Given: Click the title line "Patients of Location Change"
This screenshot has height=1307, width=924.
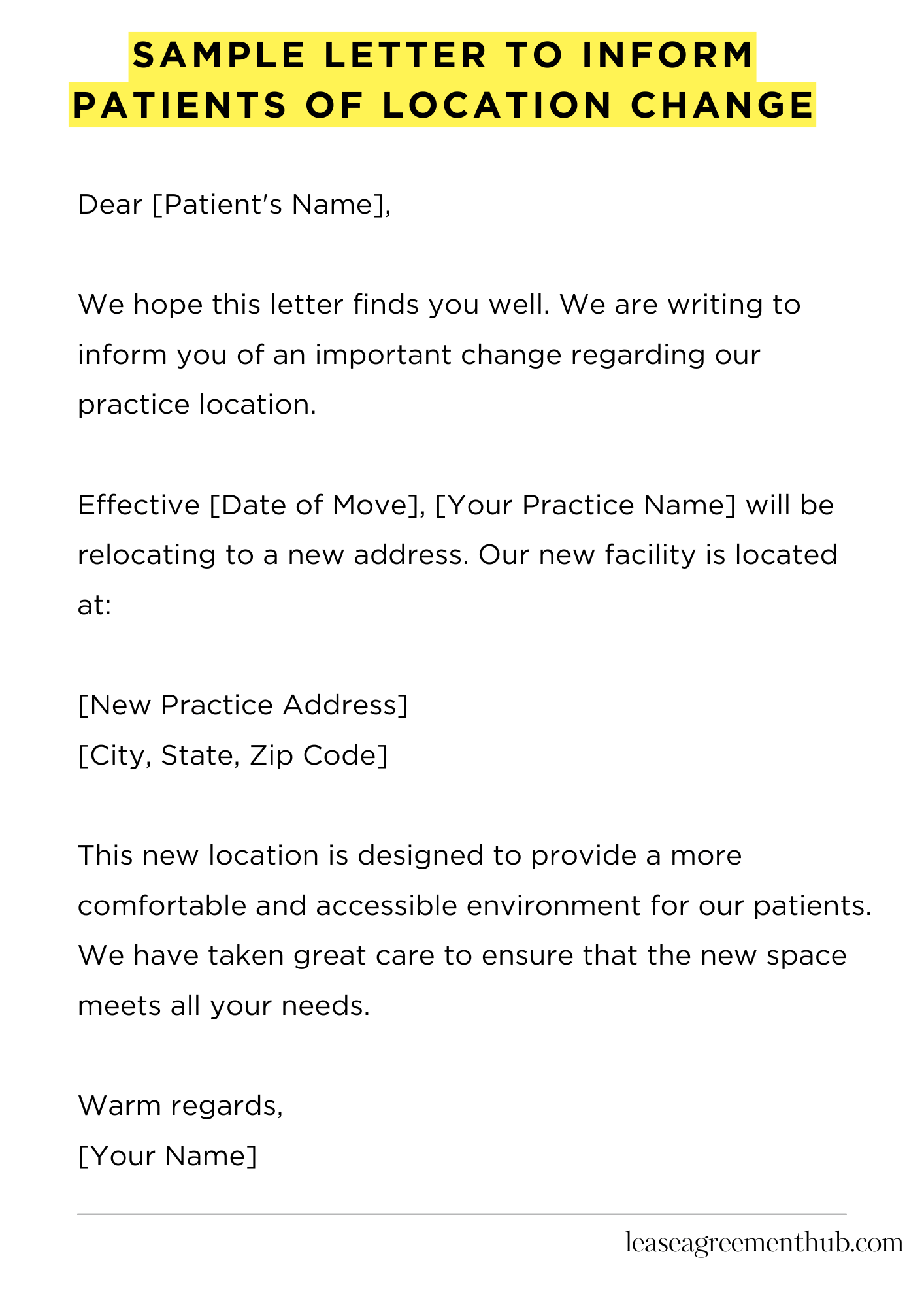Looking at the screenshot, I should (x=443, y=105).
